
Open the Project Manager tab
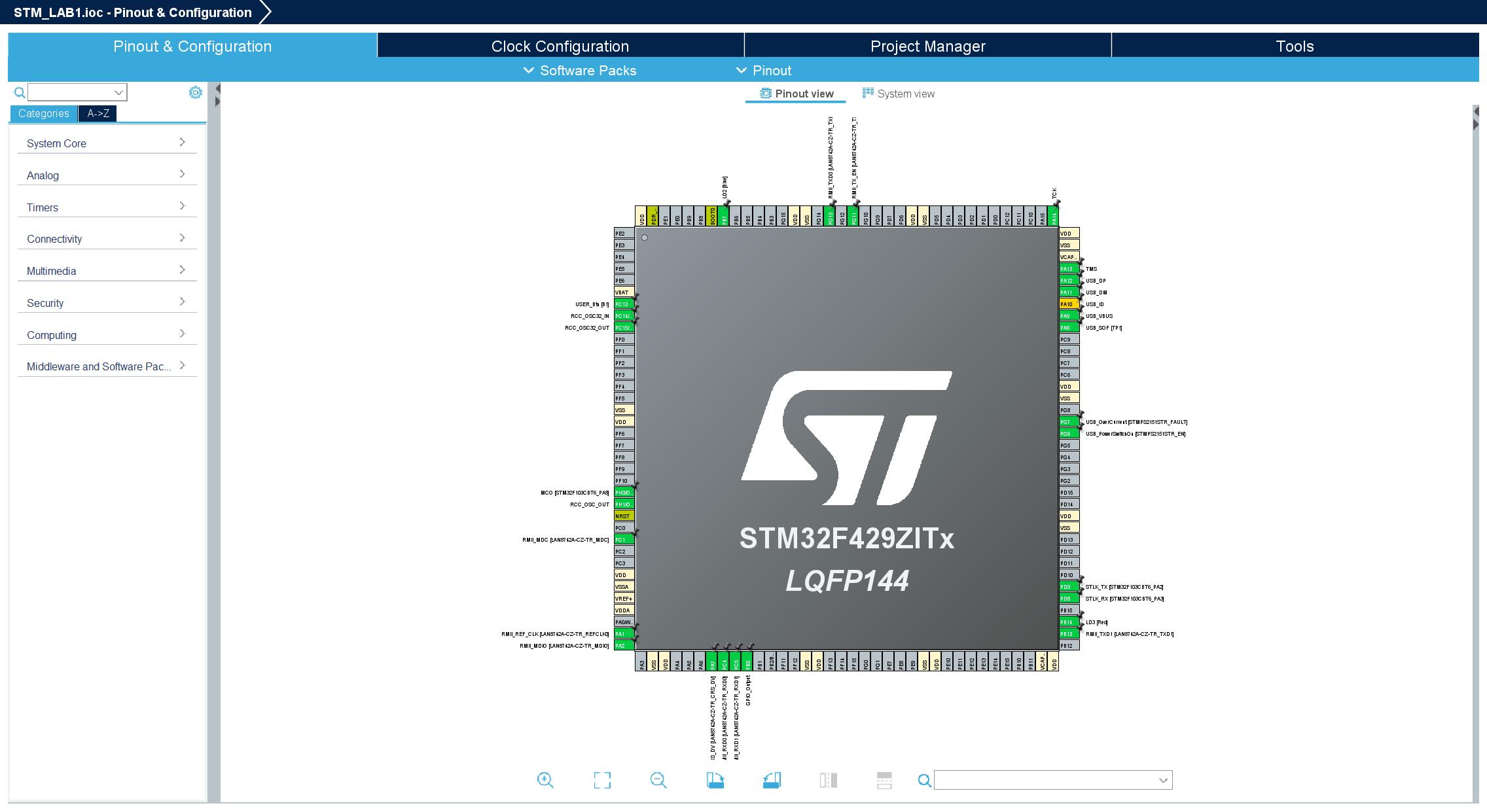click(x=927, y=46)
